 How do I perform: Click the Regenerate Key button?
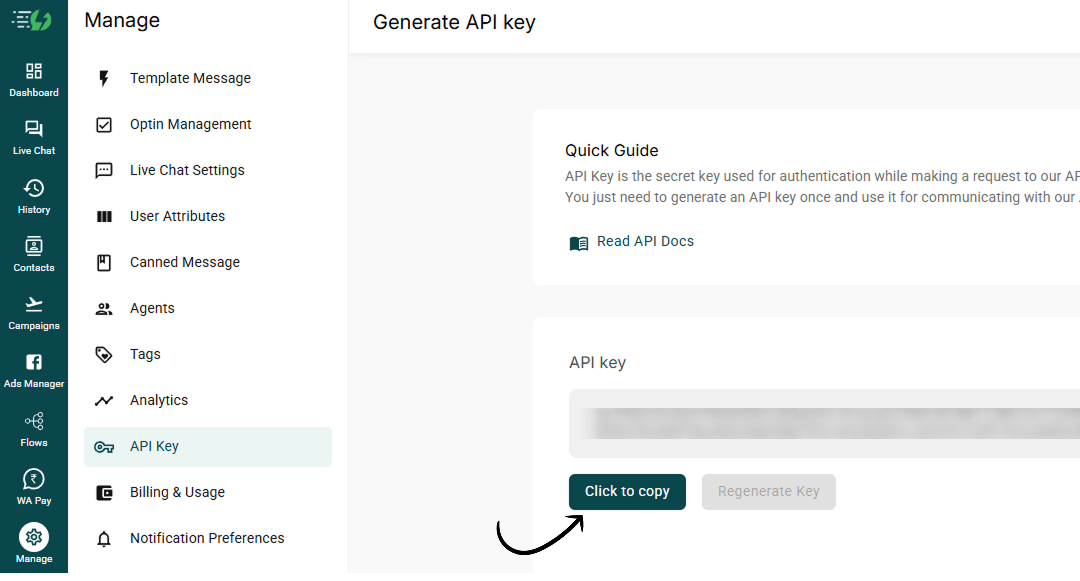768,492
